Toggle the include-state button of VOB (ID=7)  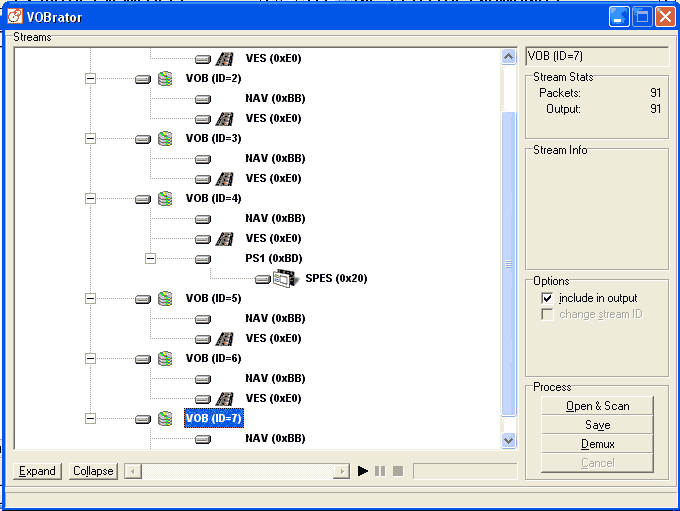143,419
